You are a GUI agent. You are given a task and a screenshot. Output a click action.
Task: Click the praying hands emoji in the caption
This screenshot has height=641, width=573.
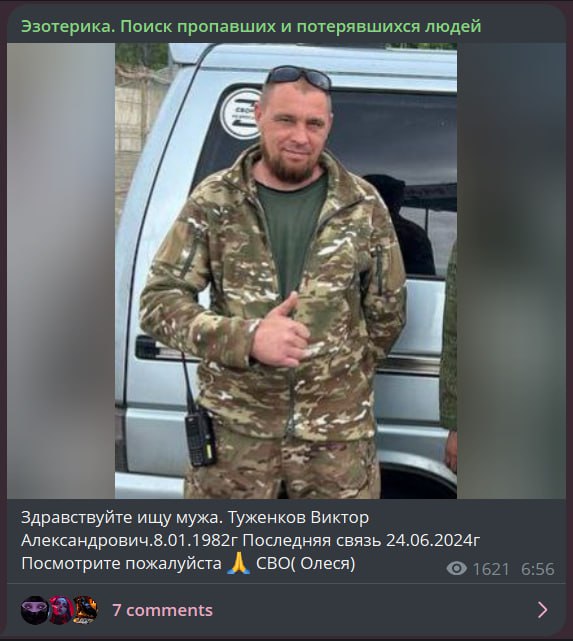click(x=239, y=564)
